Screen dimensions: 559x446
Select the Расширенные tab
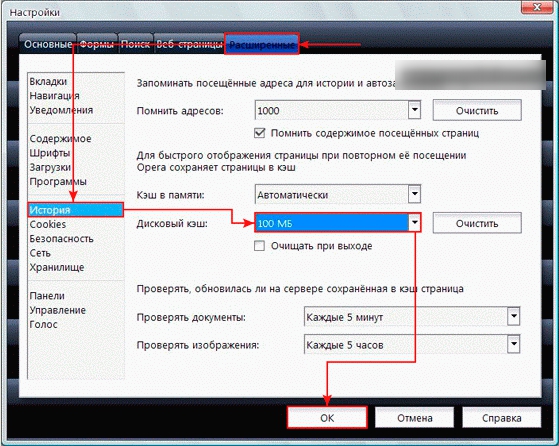click(262, 44)
